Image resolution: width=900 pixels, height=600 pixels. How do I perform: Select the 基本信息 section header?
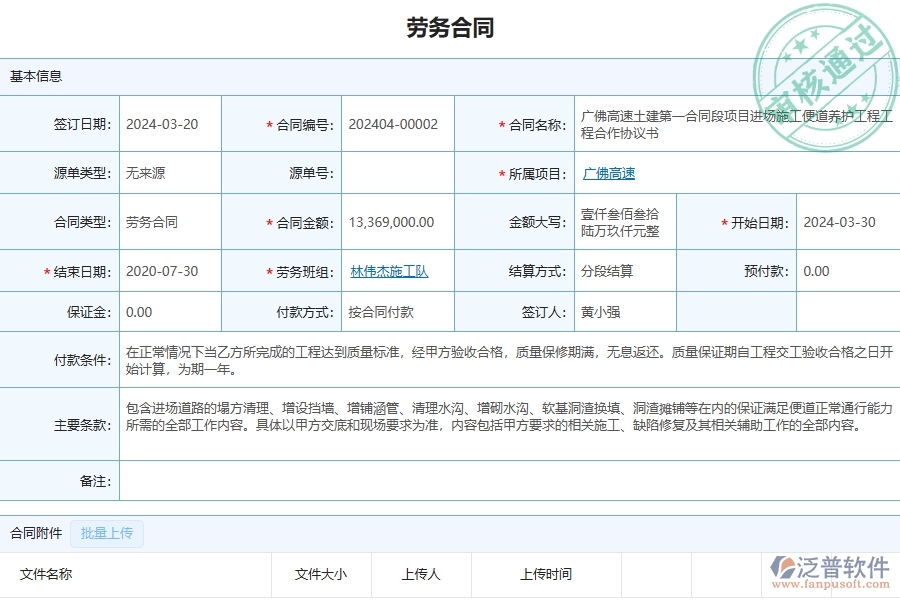click(36, 76)
